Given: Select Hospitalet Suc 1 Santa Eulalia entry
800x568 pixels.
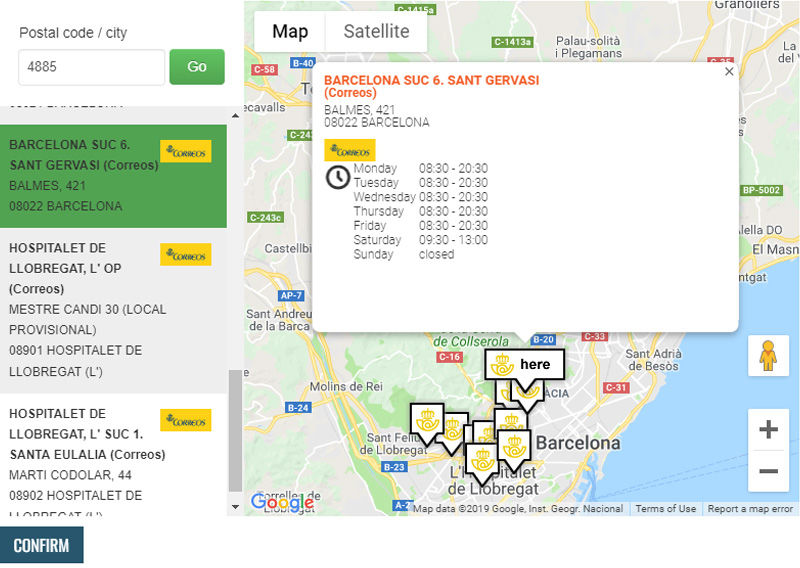Looking at the screenshot, I should [113, 455].
